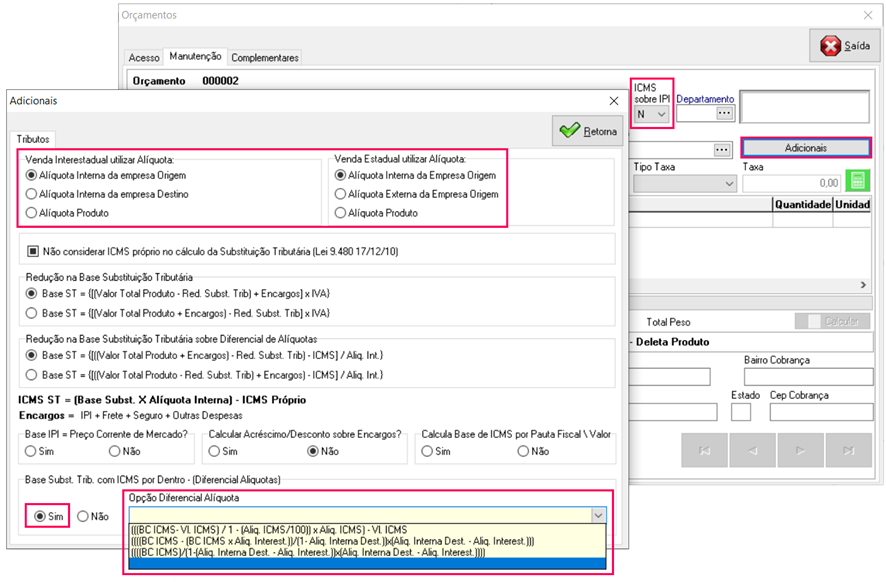Expand the Opção Diferencial Alíquota combo box
The image size is (886, 582).
coord(598,515)
